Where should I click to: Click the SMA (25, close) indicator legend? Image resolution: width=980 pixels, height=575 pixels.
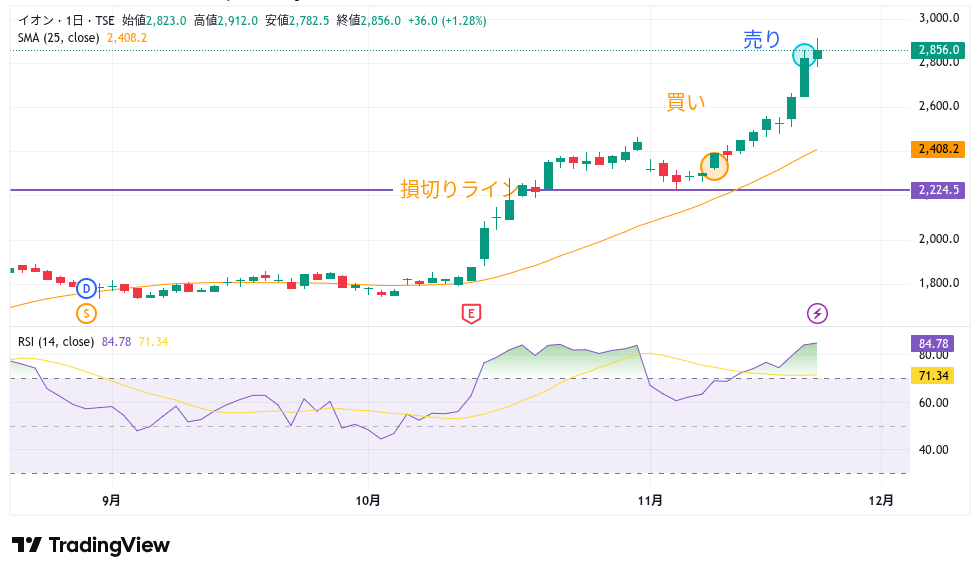tap(60, 38)
